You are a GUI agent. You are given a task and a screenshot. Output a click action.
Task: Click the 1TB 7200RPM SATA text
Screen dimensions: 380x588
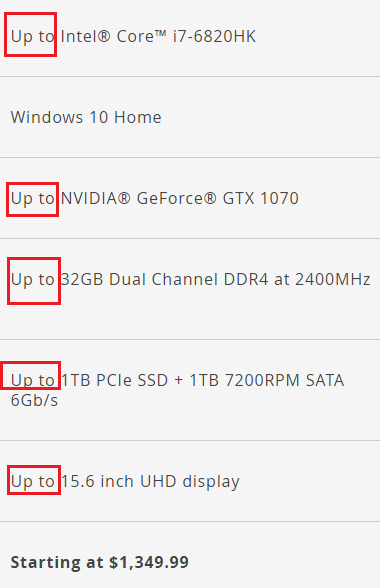(x=267, y=380)
